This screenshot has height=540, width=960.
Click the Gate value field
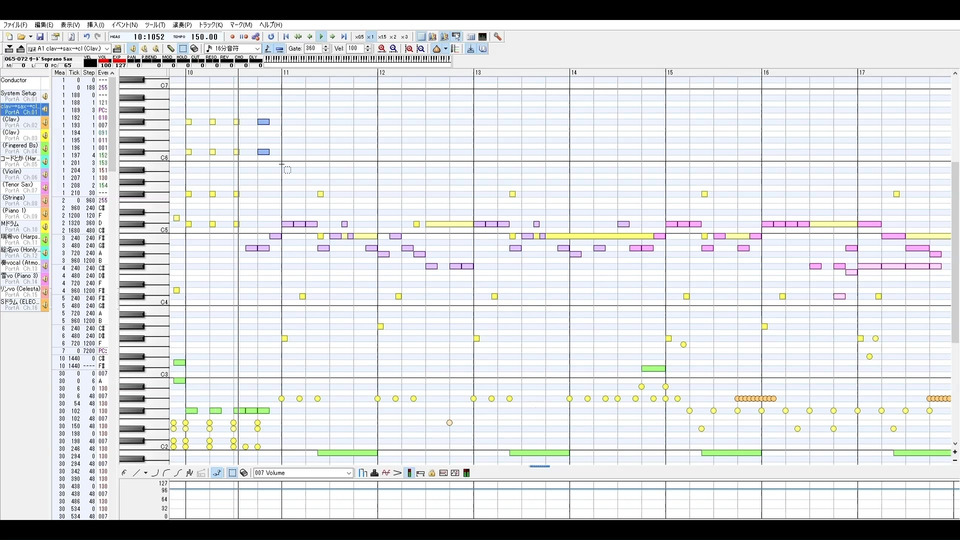[x=313, y=48]
